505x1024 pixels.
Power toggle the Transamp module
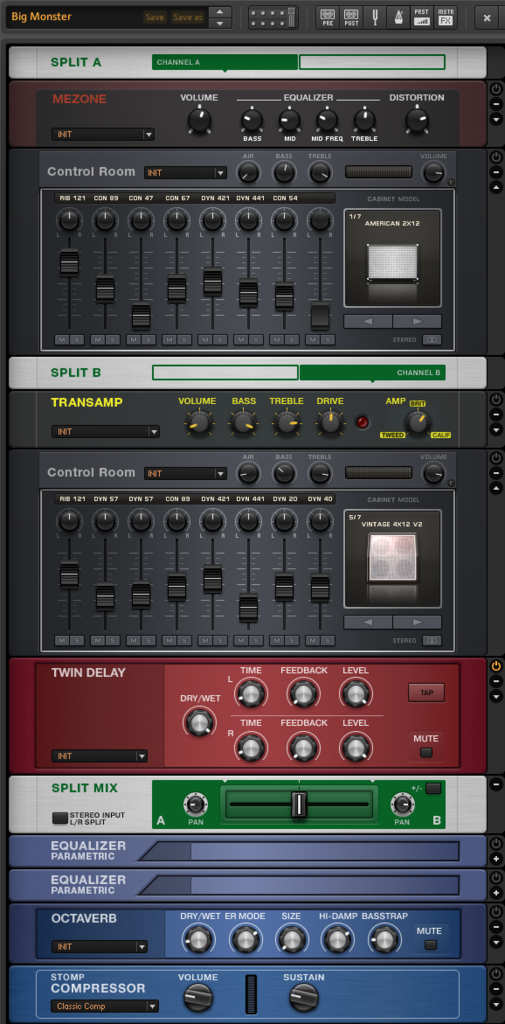(x=496, y=399)
